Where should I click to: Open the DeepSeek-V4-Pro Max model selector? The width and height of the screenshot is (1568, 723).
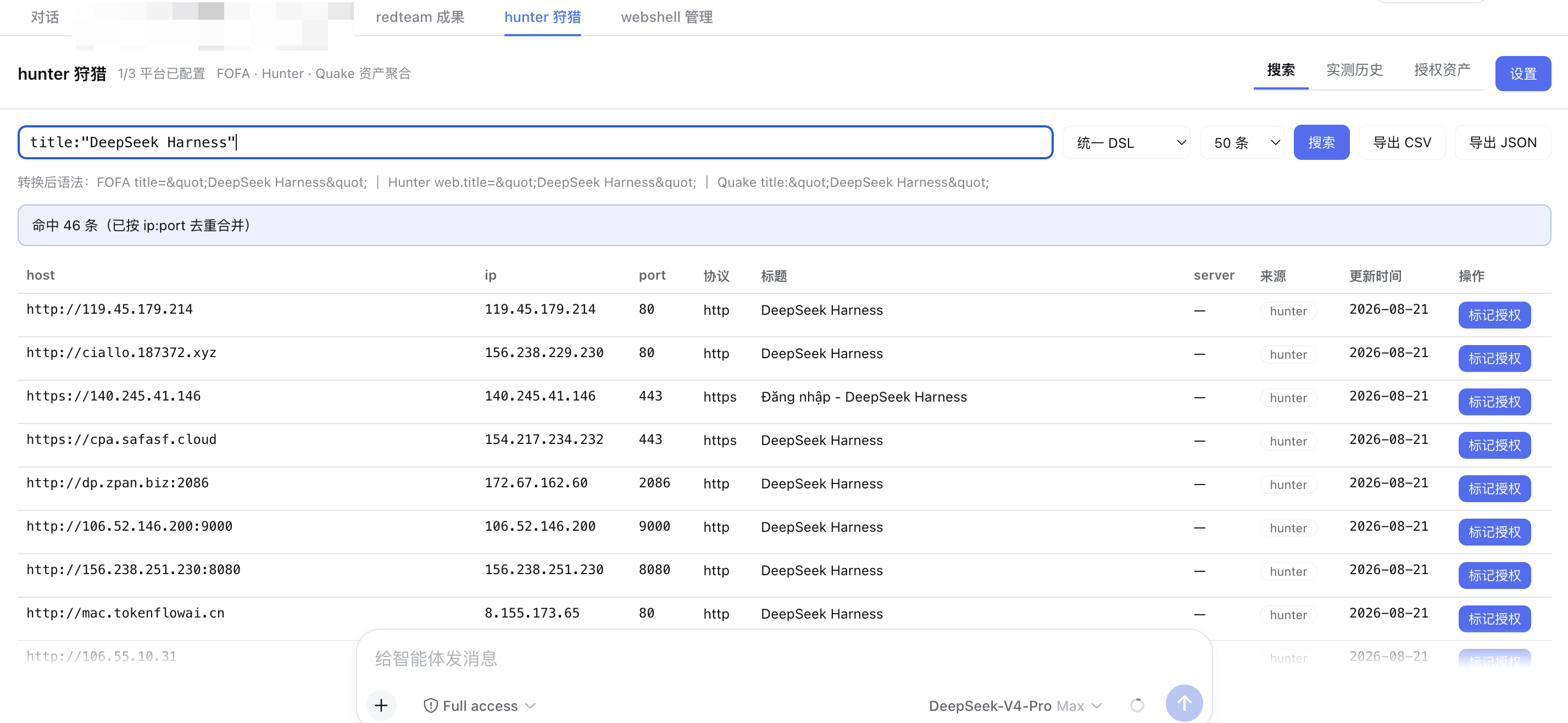pos(1015,705)
